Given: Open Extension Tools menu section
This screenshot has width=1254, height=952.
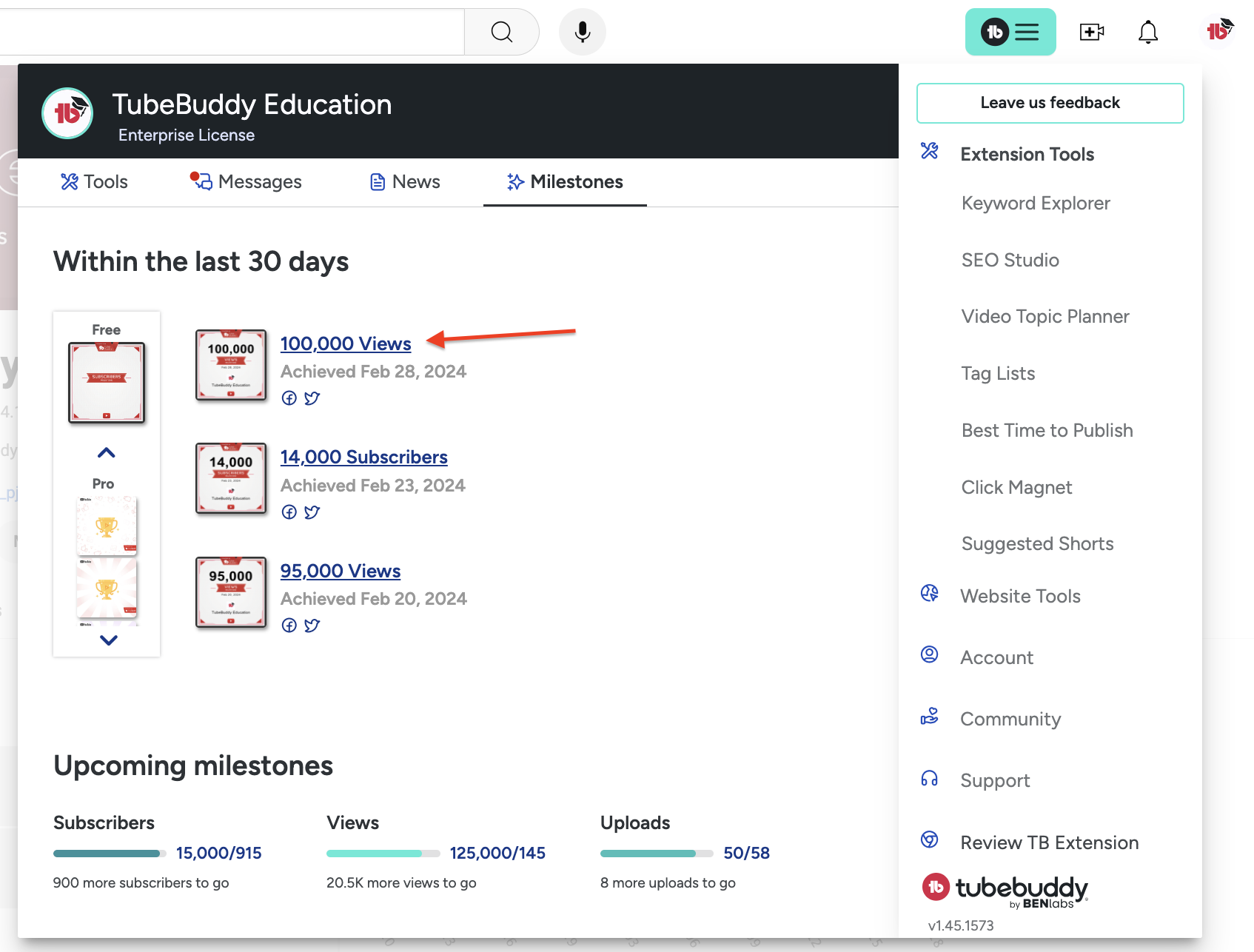Looking at the screenshot, I should point(1027,155).
